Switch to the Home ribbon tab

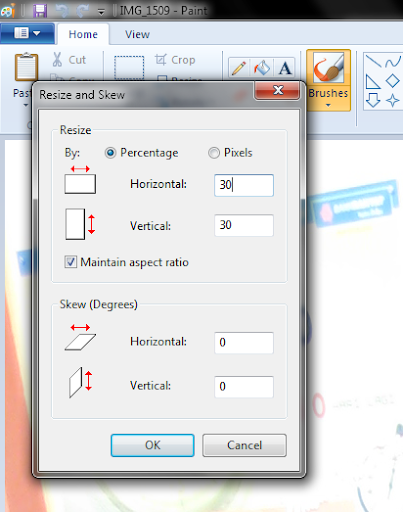pos(83,34)
